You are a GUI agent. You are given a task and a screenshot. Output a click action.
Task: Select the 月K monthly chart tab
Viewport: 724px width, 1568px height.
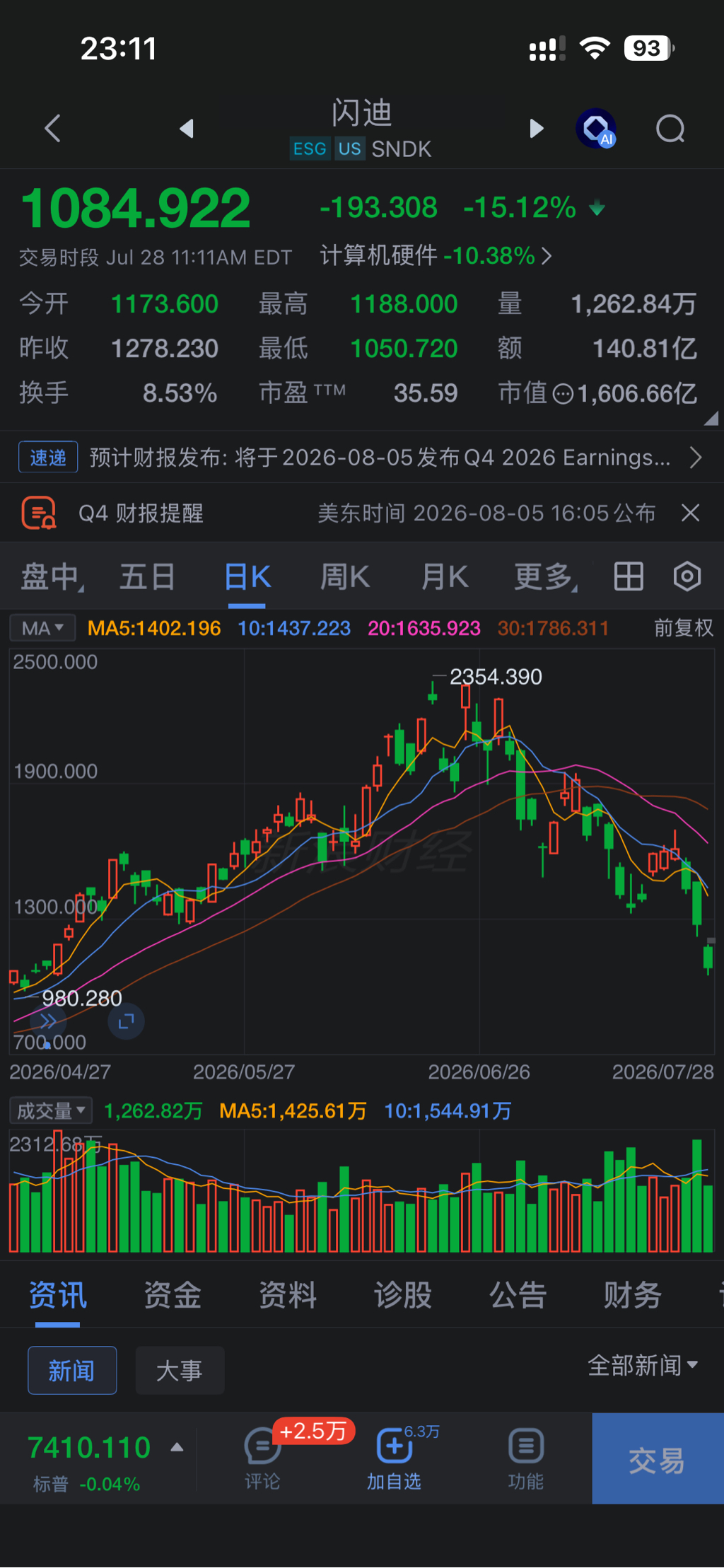(445, 576)
